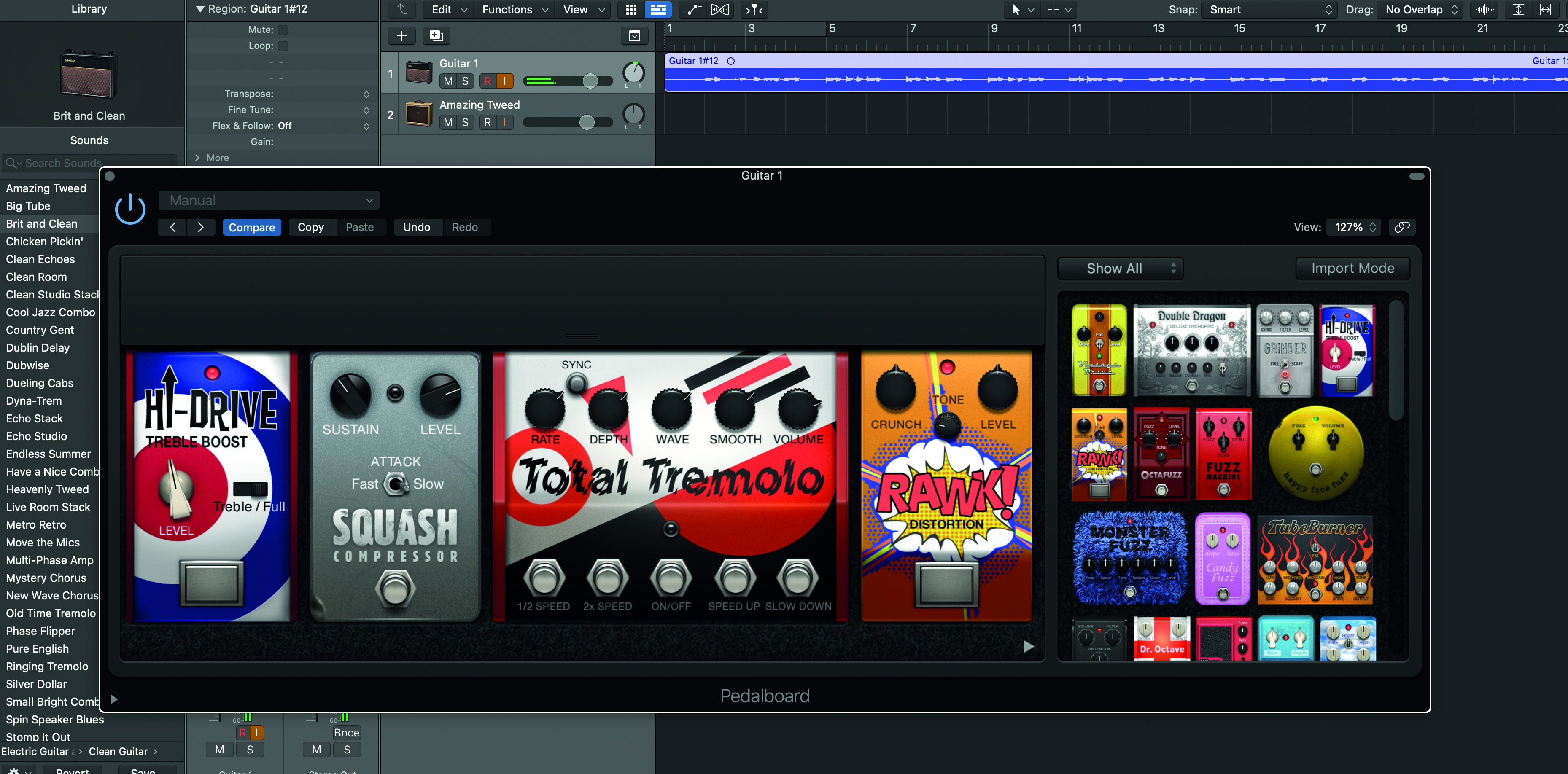Screen dimensions: 1568x774
Task: Click the flex bowtie icon in toolbar
Action: click(x=719, y=10)
